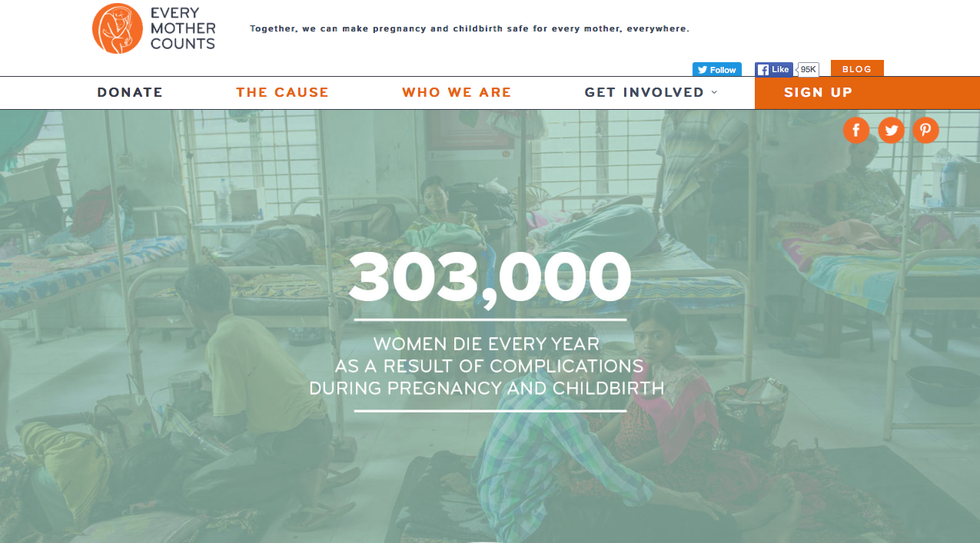Image resolution: width=980 pixels, height=543 pixels.
Task: Click the white line beneath 303,000
Action: pos(490,320)
